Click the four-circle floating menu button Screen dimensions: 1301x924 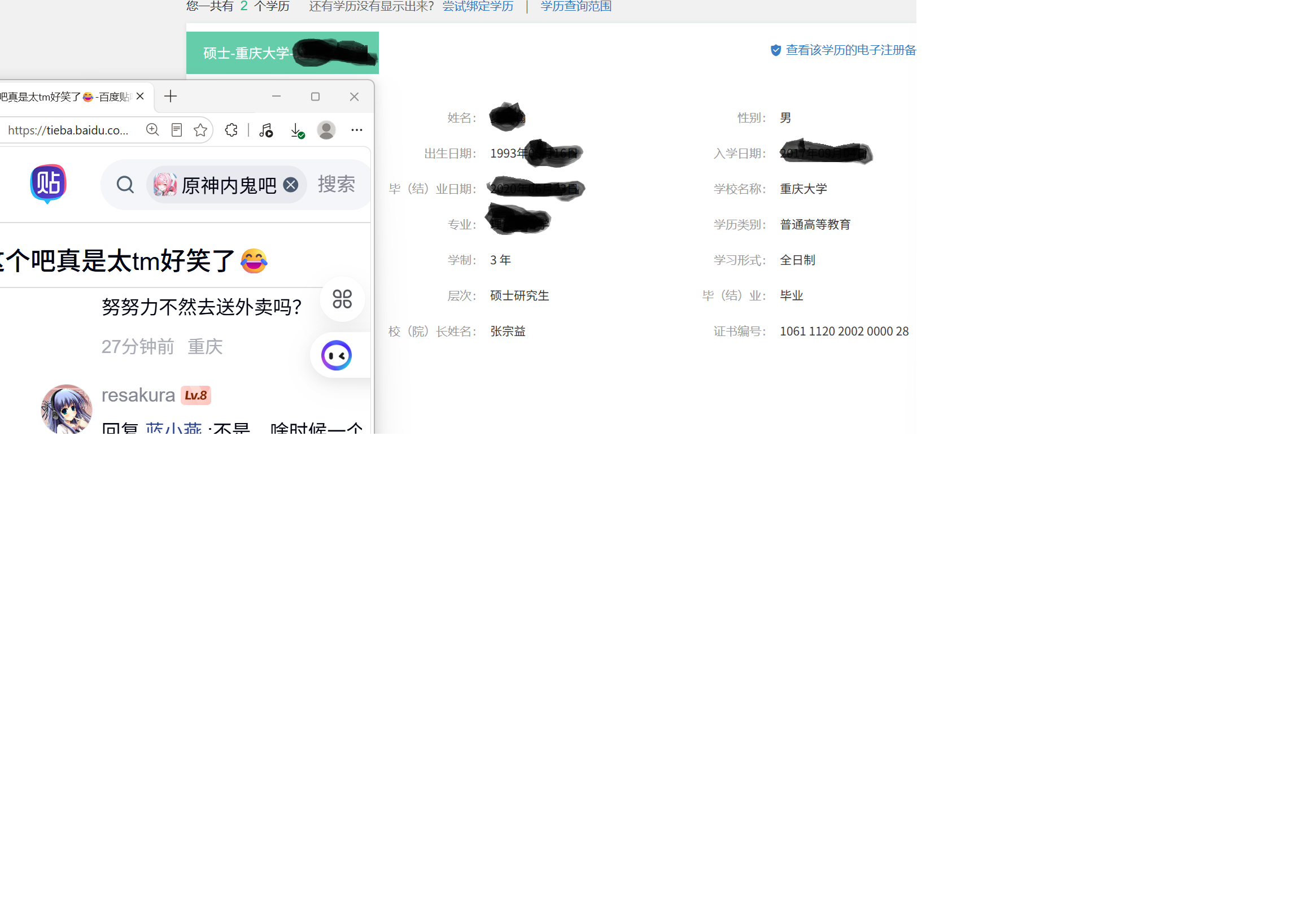tap(342, 299)
